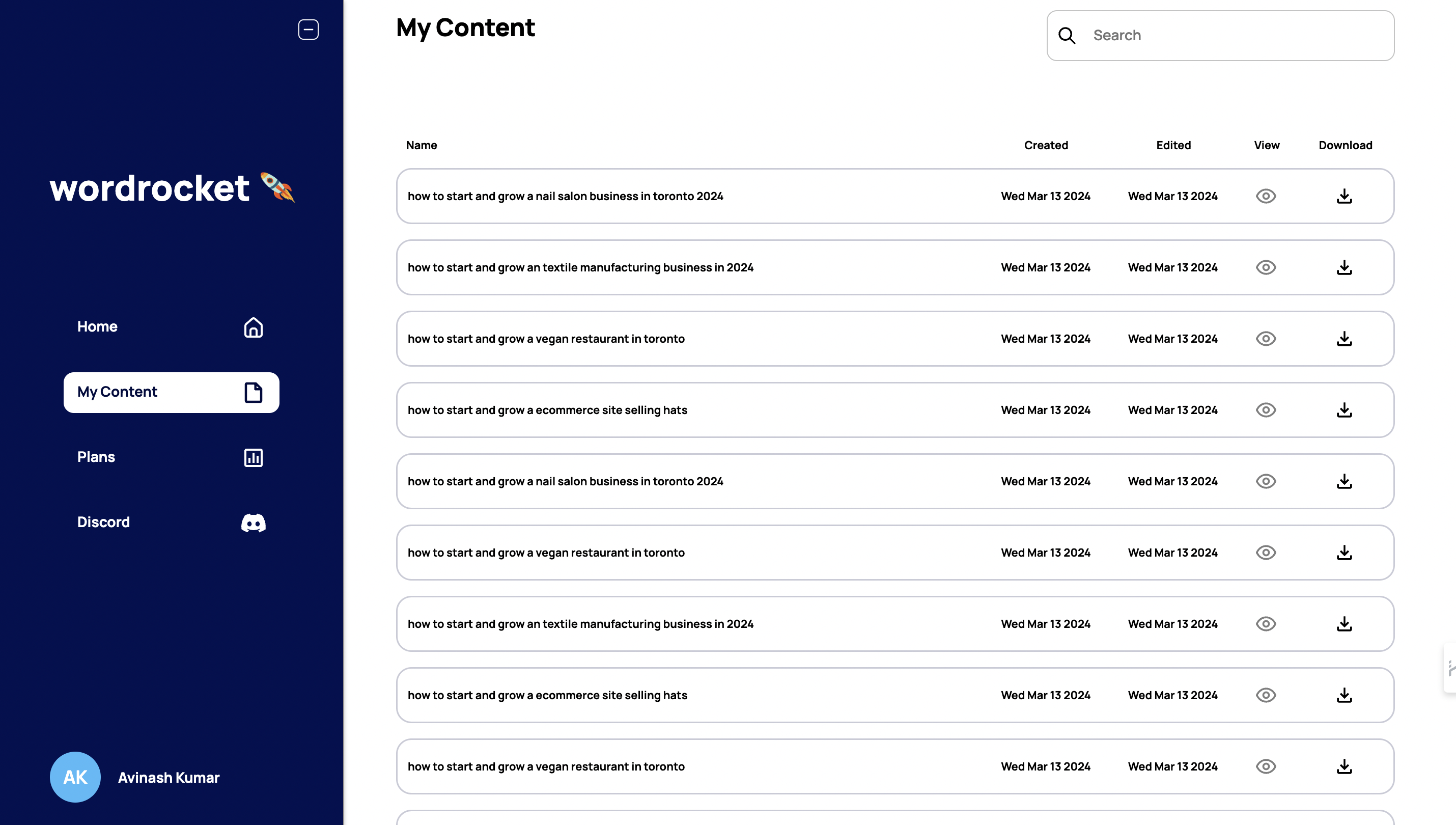View the first nail salon article via the eye icon

(1266, 196)
